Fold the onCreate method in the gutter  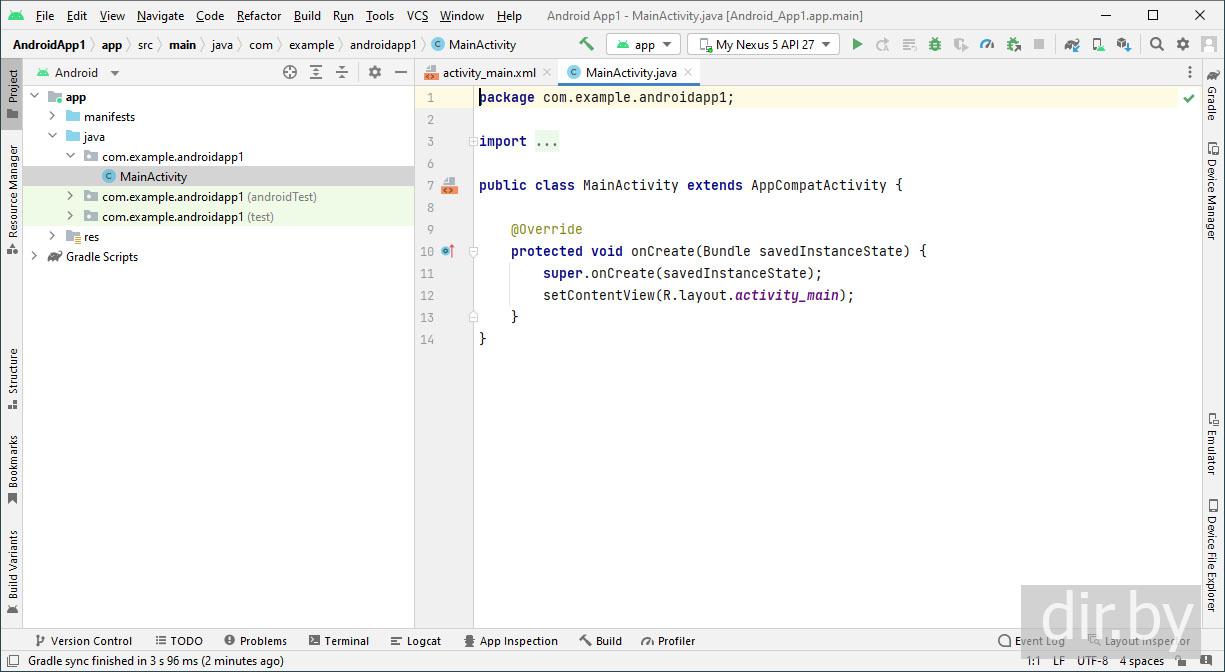click(473, 252)
